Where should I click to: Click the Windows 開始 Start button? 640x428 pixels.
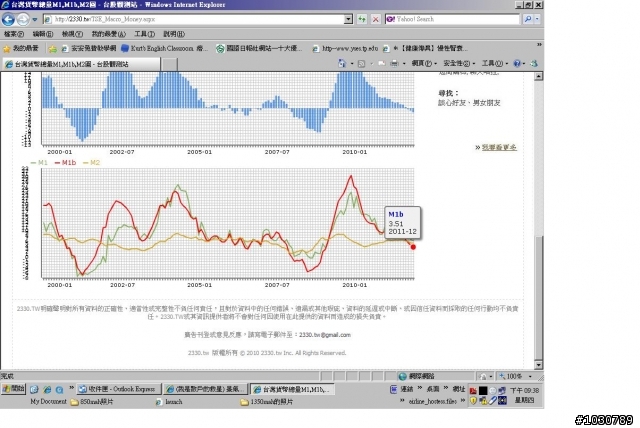[x=13, y=389]
